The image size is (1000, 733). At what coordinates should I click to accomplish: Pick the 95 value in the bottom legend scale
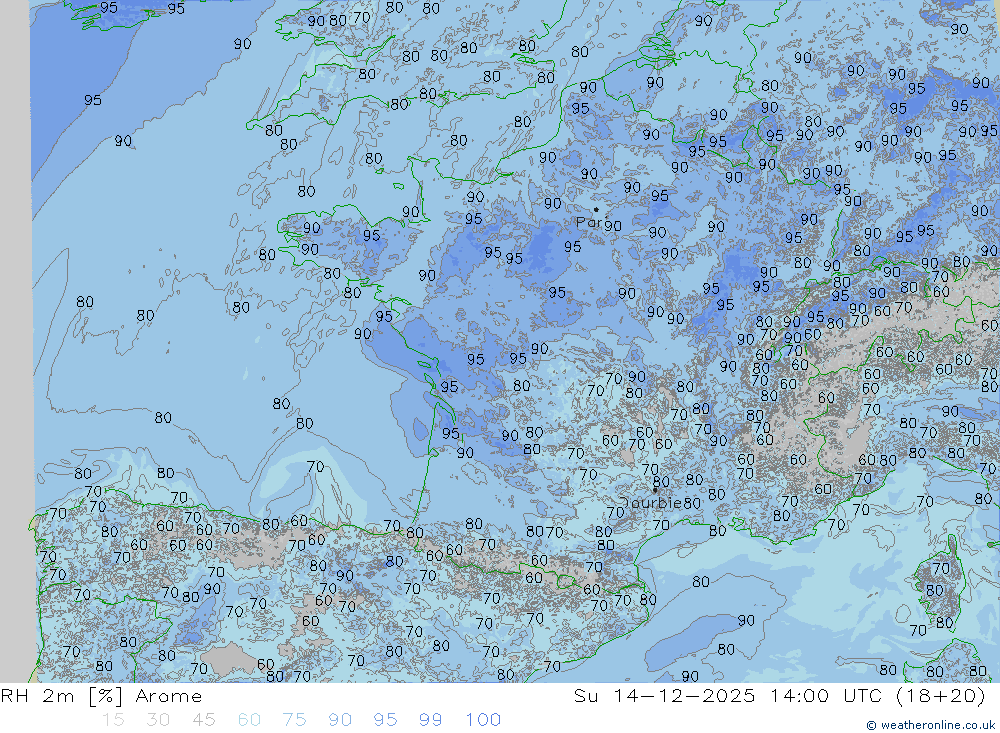click(385, 720)
